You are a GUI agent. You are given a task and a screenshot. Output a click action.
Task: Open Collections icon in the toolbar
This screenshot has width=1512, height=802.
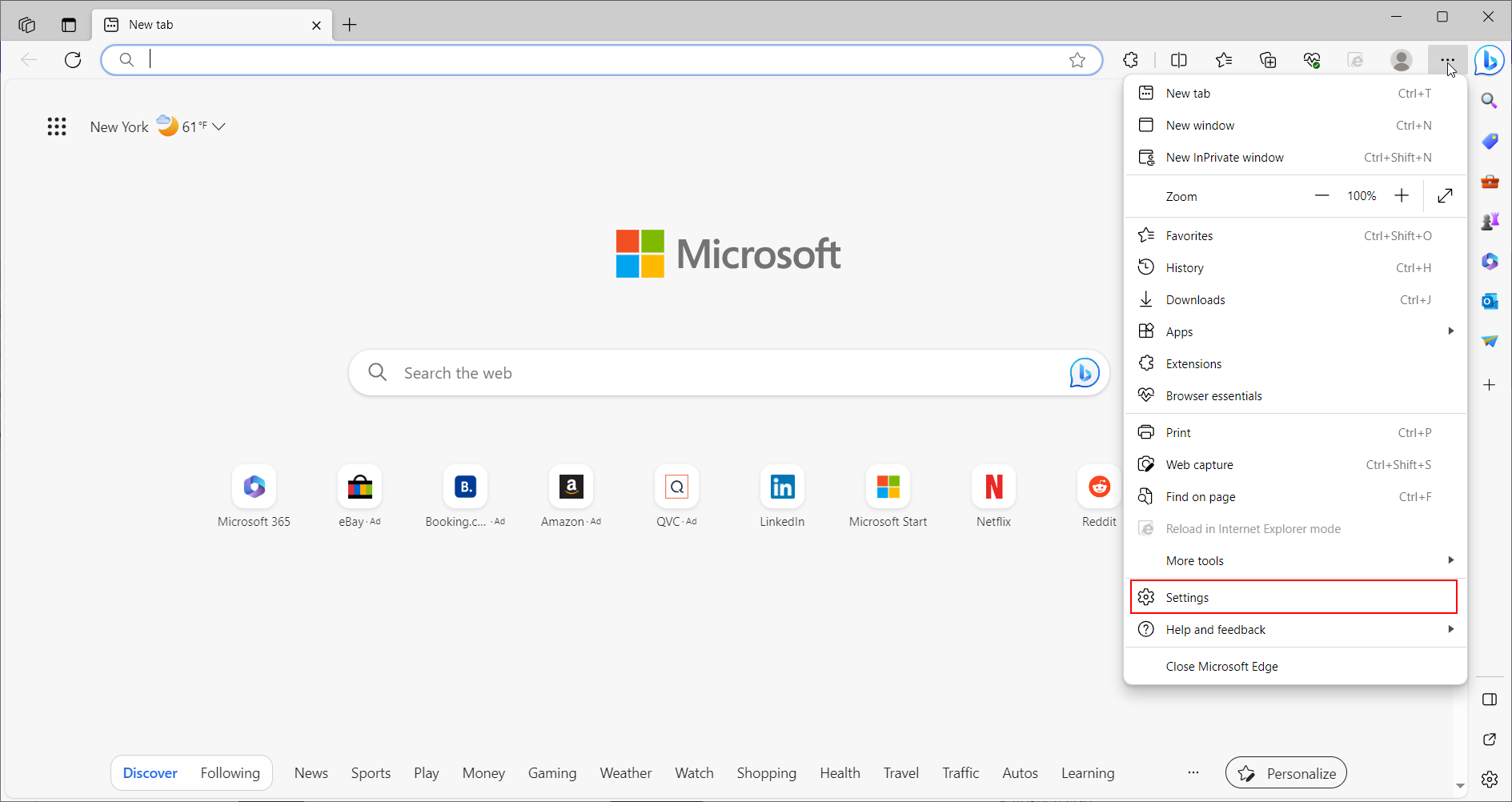coord(1268,60)
